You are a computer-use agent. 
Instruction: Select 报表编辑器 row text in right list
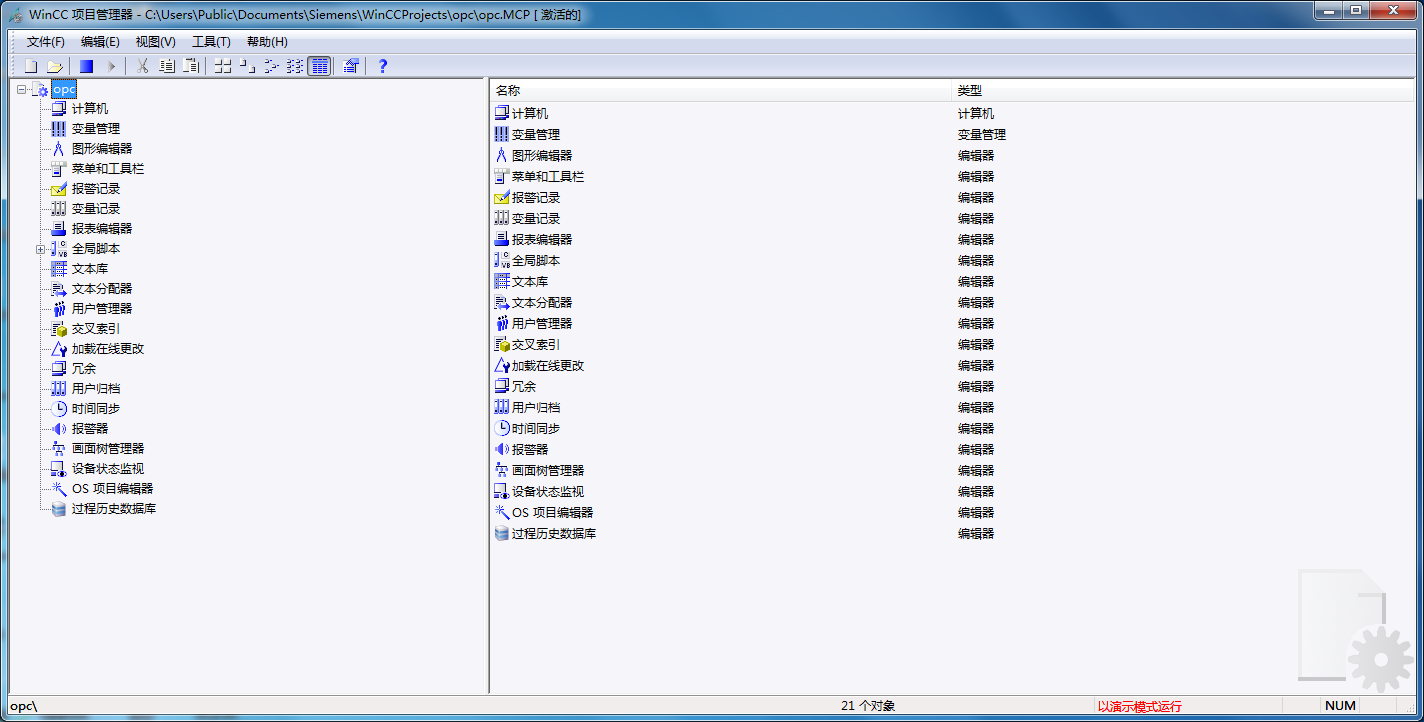[542, 240]
